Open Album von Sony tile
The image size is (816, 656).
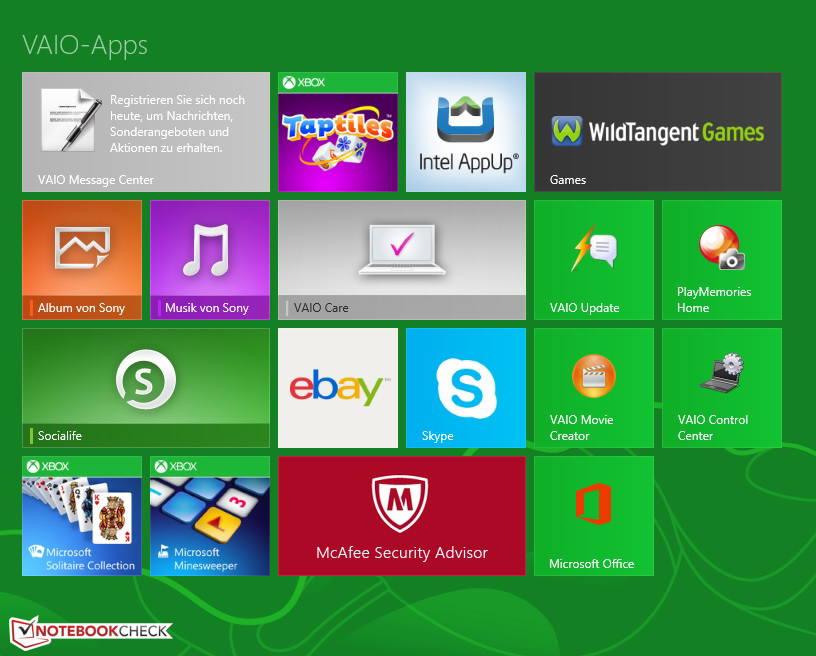(x=82, y=260)
